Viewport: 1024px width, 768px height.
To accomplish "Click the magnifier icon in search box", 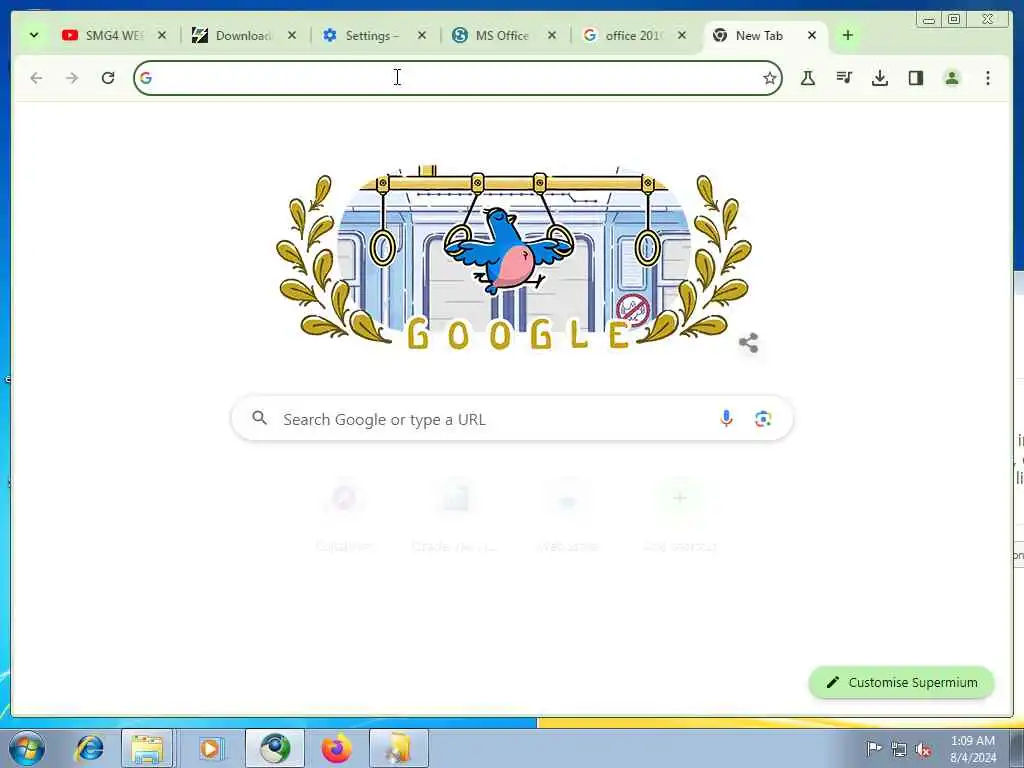I will click(259, 418).
